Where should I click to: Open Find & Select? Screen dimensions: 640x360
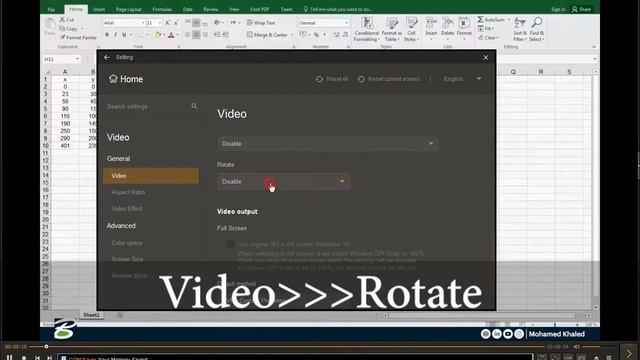(x=537, y=29)
